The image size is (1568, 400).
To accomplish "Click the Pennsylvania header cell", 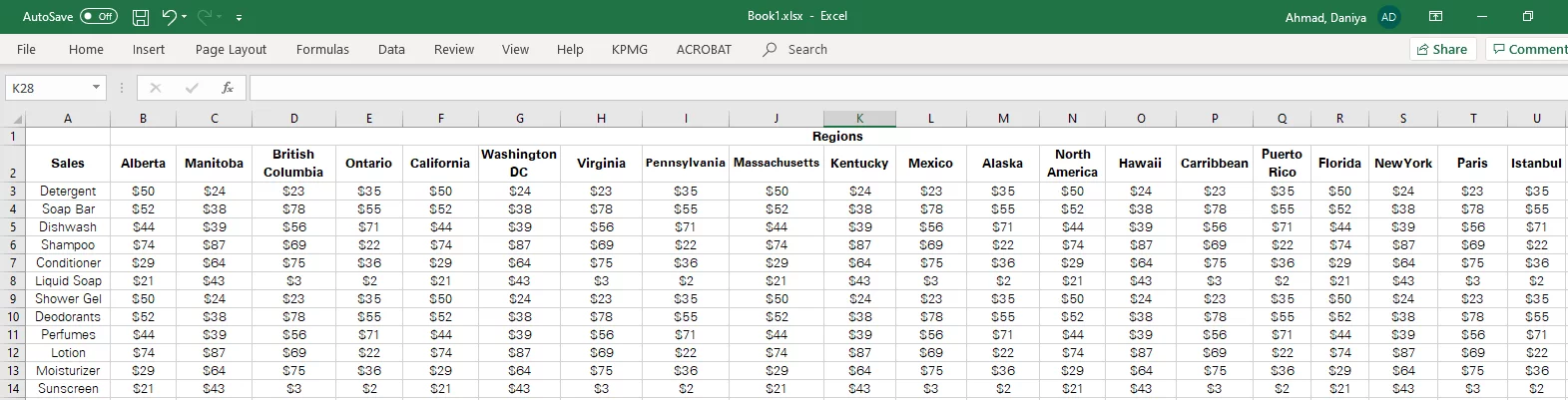I will point(686,163).
